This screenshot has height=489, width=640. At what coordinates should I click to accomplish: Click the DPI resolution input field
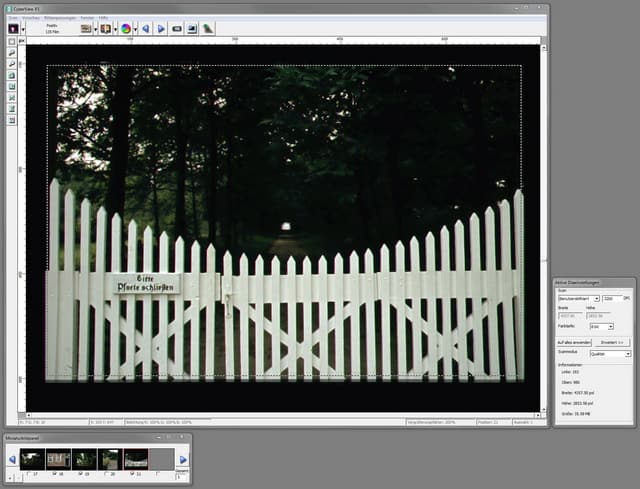coord(610,298)
